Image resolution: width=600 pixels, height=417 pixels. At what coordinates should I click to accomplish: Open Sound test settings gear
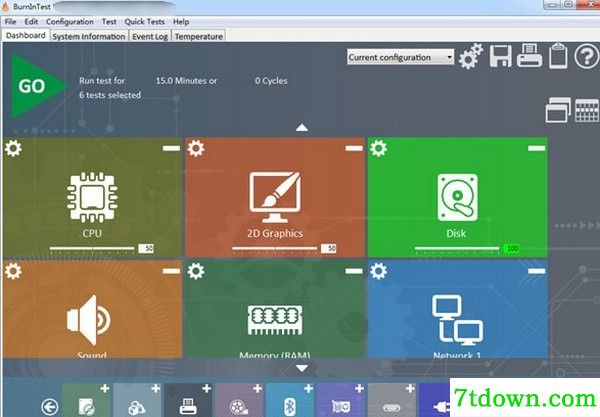click(x=13, y=271)
